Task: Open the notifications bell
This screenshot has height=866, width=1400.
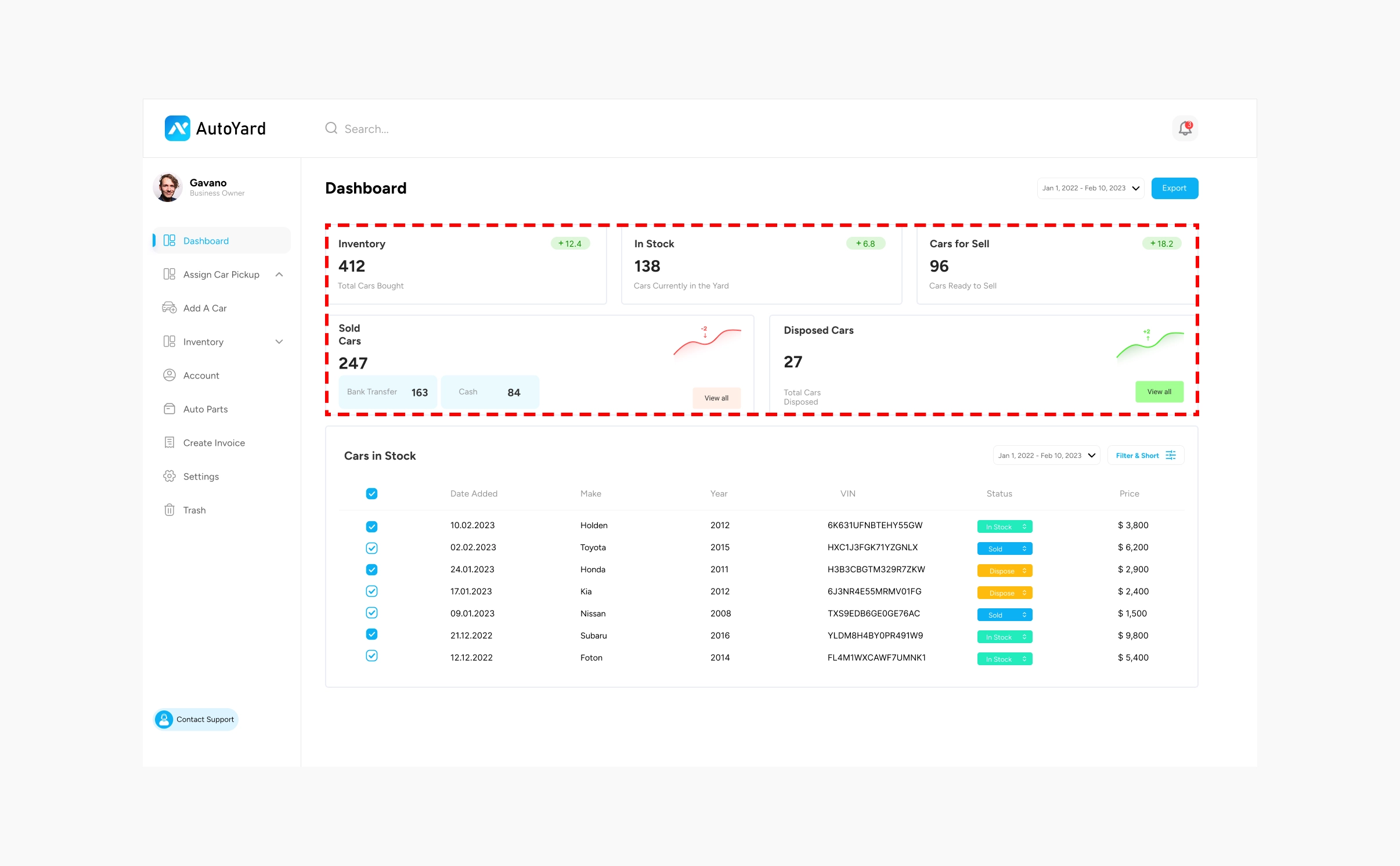Action: [1185, 128]
